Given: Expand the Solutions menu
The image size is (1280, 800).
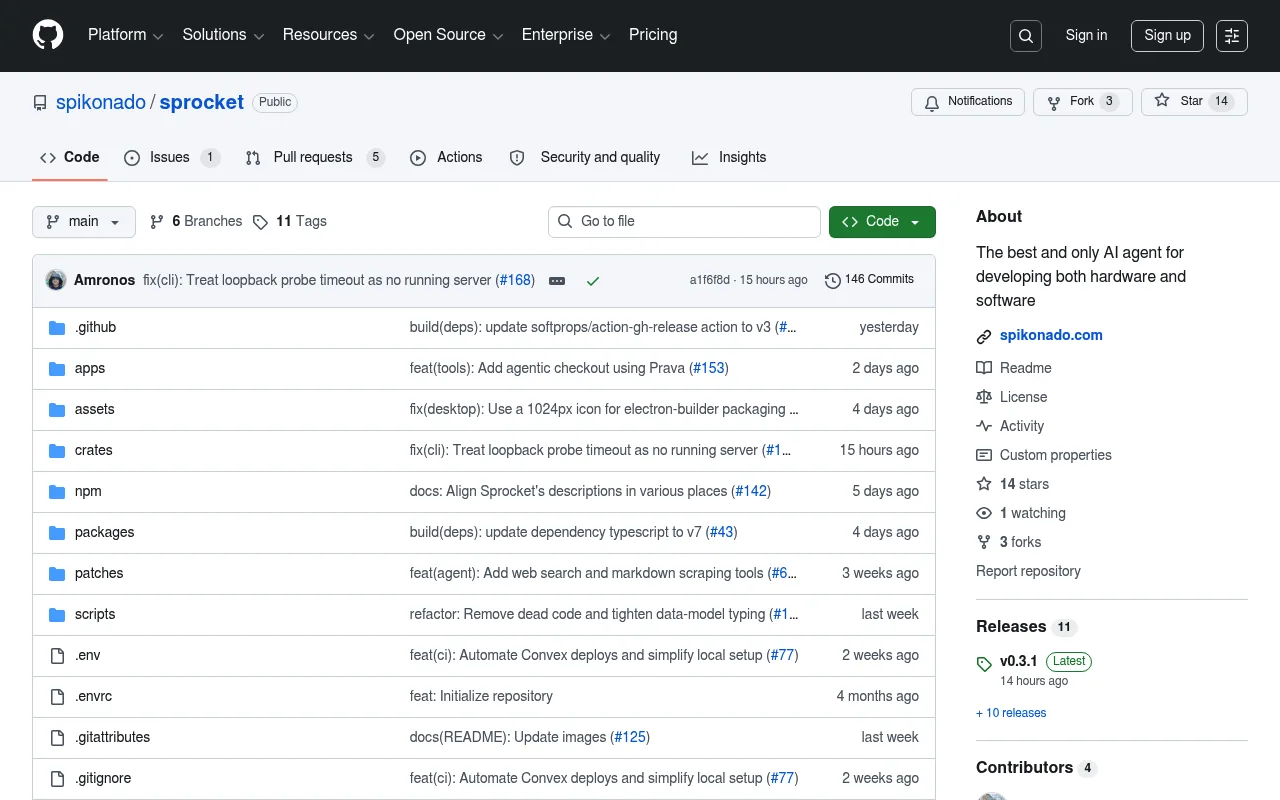Looking at the screenshot, I should click(x=223, y=35).
